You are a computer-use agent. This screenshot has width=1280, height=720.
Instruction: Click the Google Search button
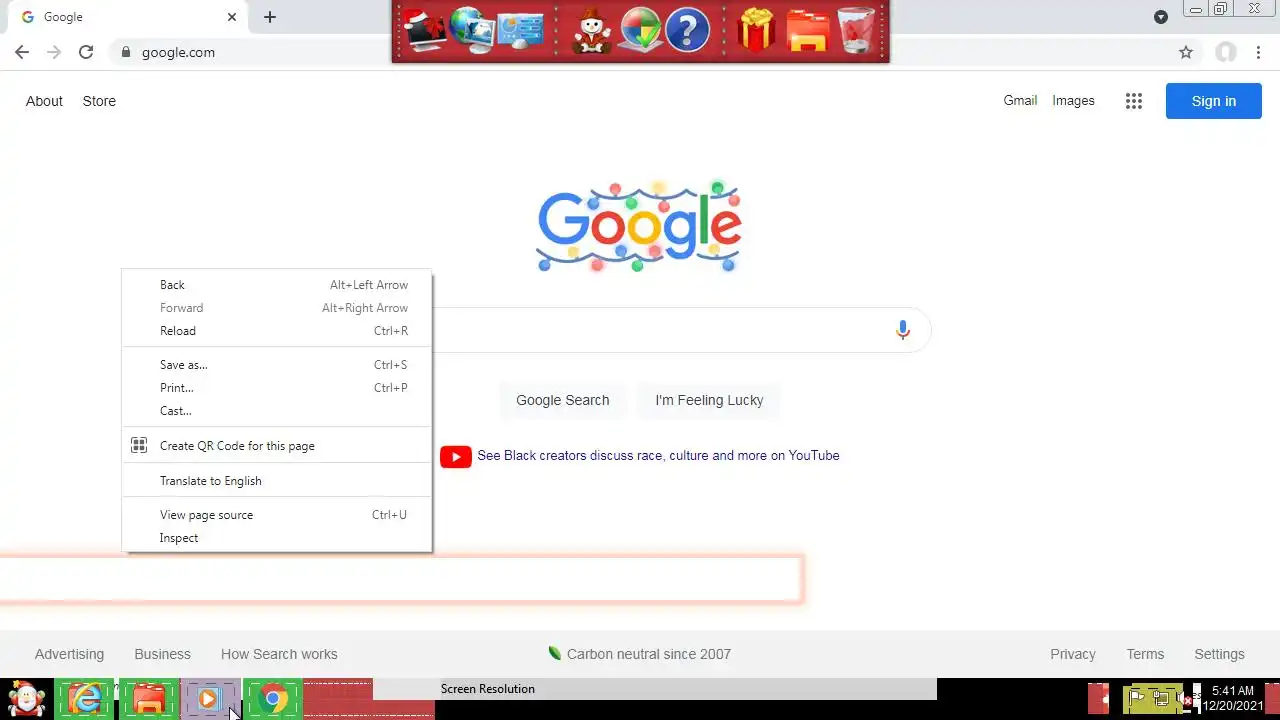pyautogui.click(x=562, y=400)
